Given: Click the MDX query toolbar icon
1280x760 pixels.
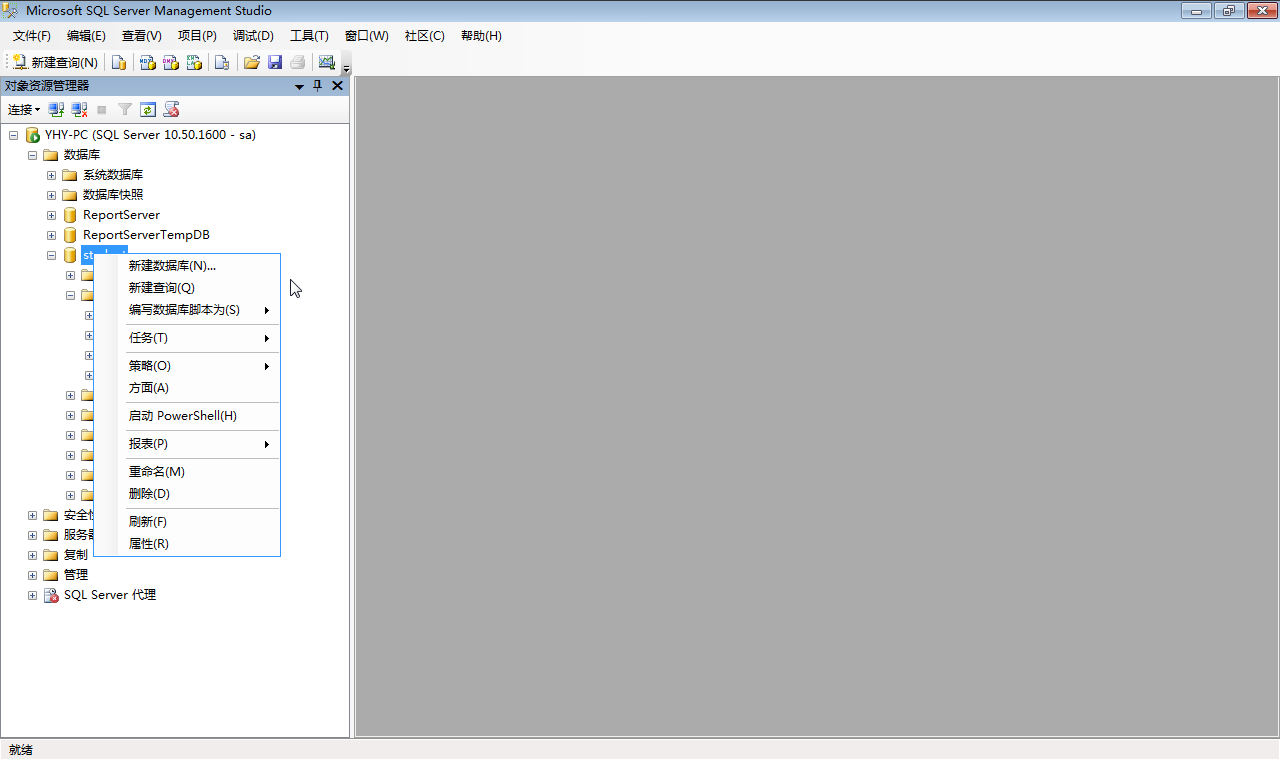Looking at the screenshot, I should coord(147,62).
